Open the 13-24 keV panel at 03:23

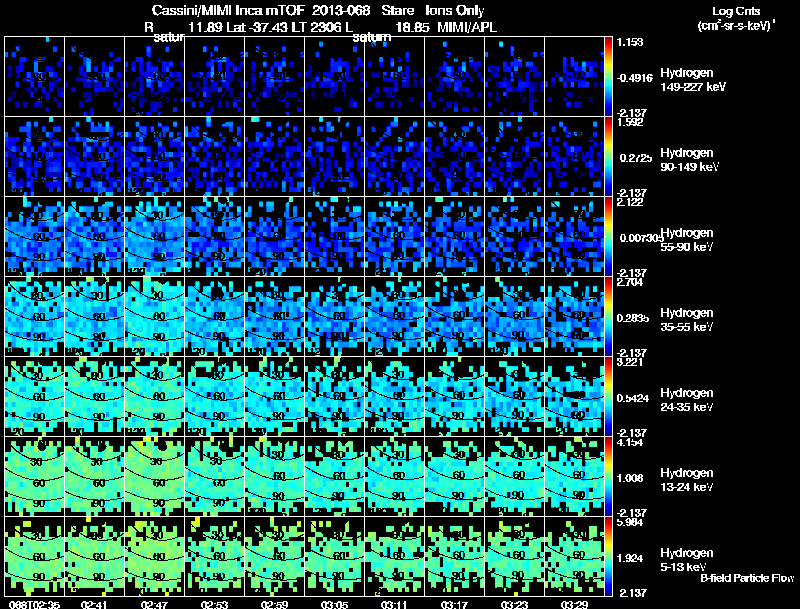click(x=514, y=477)
